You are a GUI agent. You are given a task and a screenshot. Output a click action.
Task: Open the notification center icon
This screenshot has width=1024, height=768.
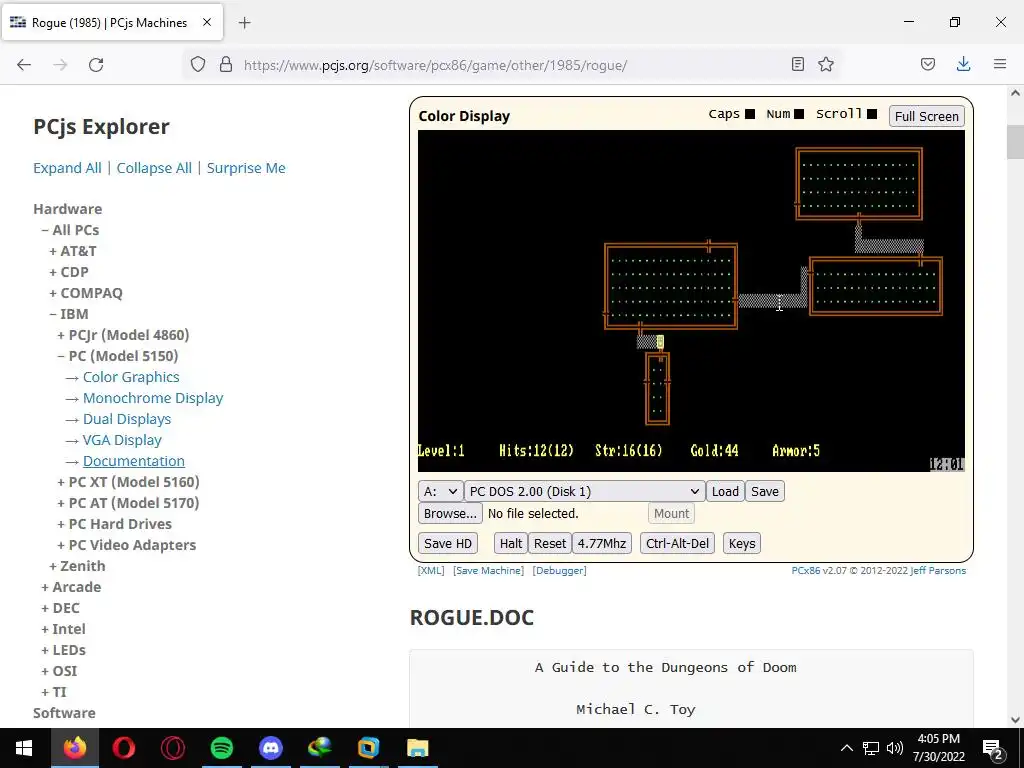993,748
